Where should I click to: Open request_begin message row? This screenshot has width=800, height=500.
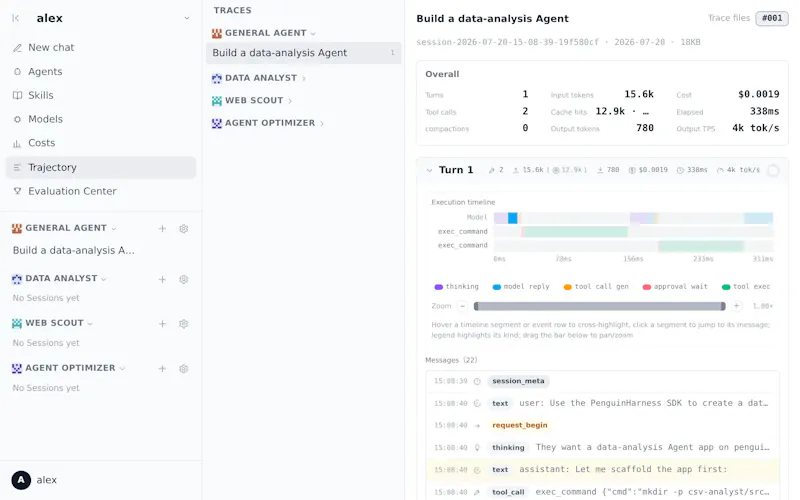point(603,426)
